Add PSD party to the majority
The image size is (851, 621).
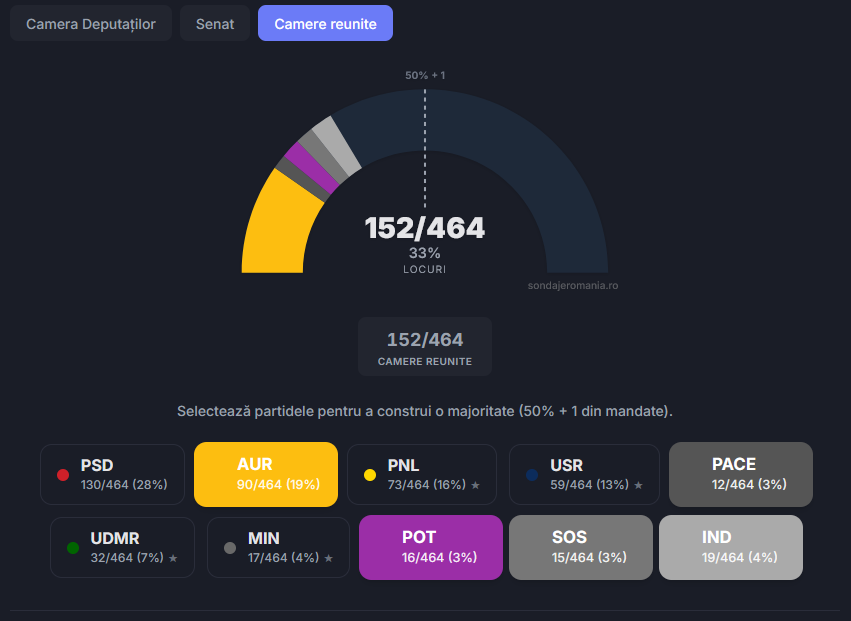point(112,474)
